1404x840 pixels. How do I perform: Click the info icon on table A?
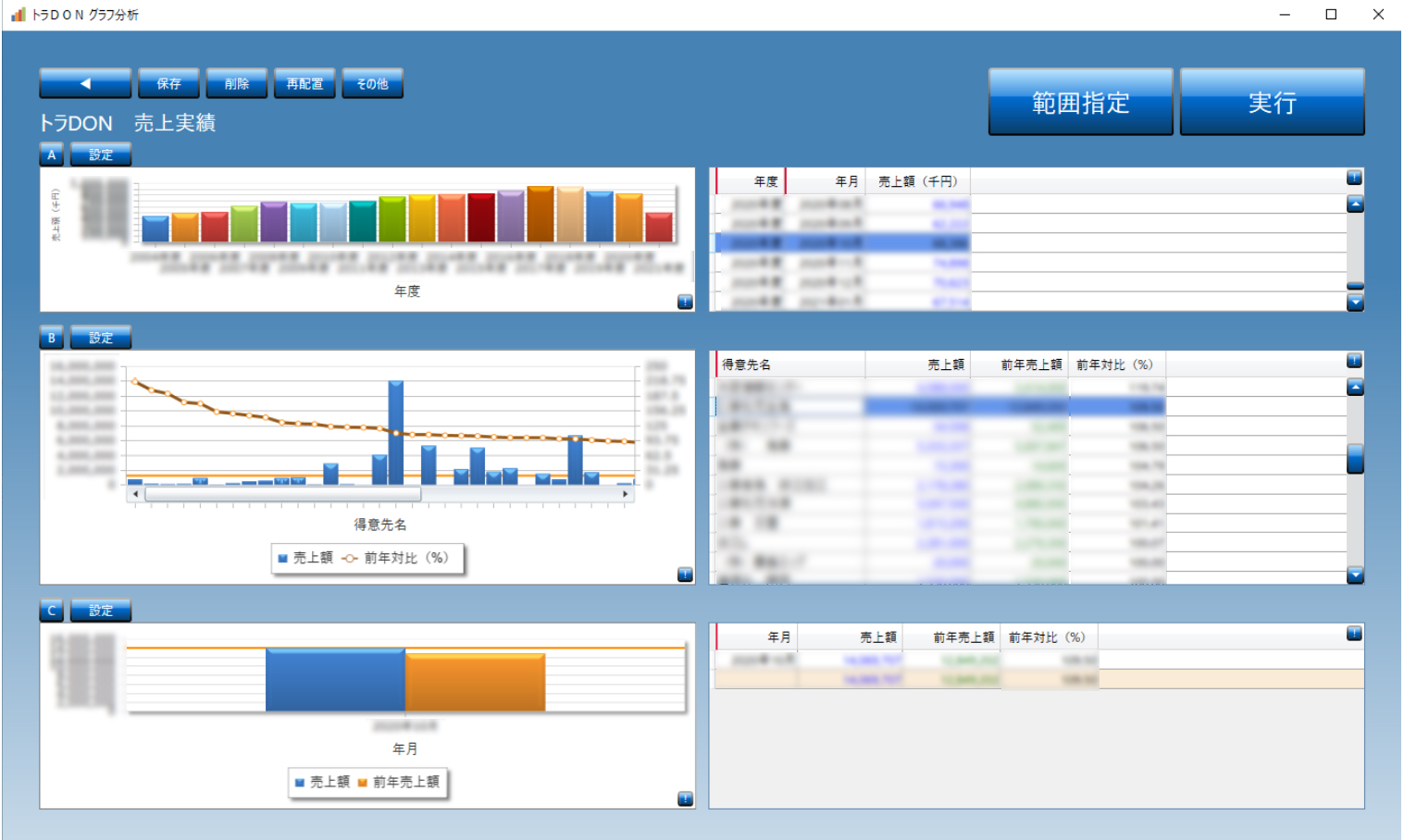1354,178
